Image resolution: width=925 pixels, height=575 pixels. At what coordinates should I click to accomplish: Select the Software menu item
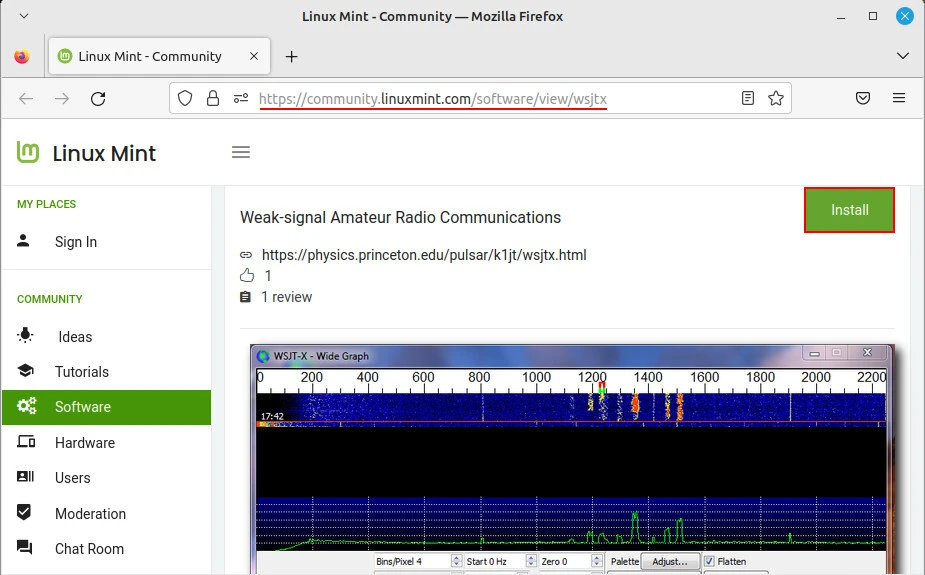pos(106,407)
